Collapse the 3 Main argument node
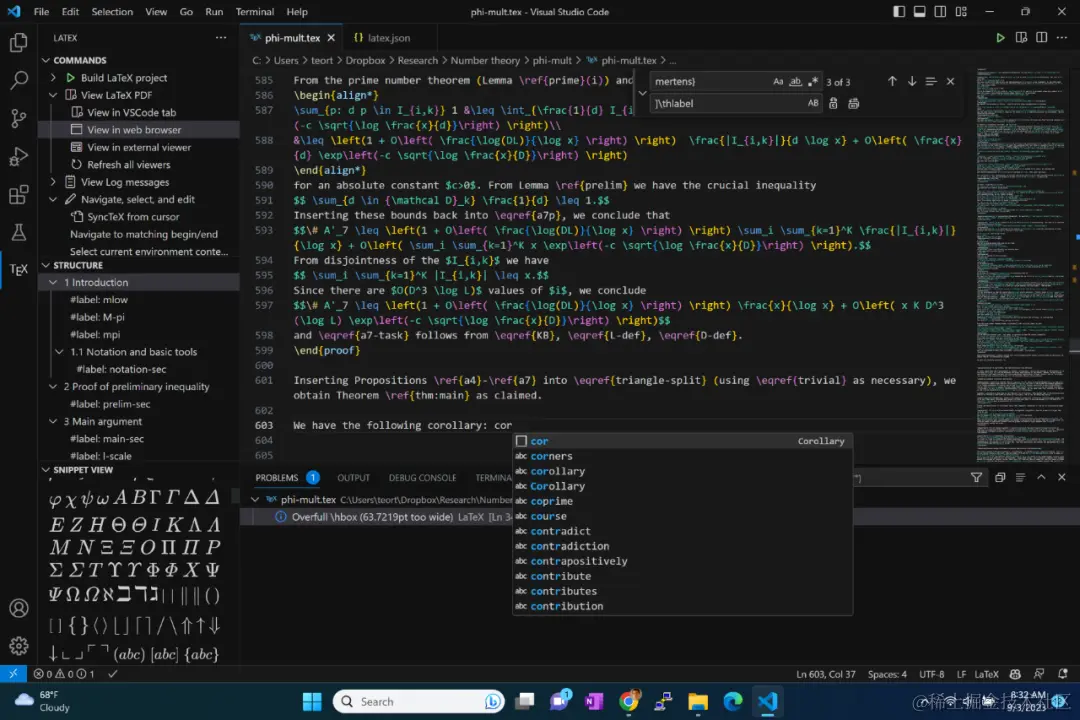 tap(53, 422)
